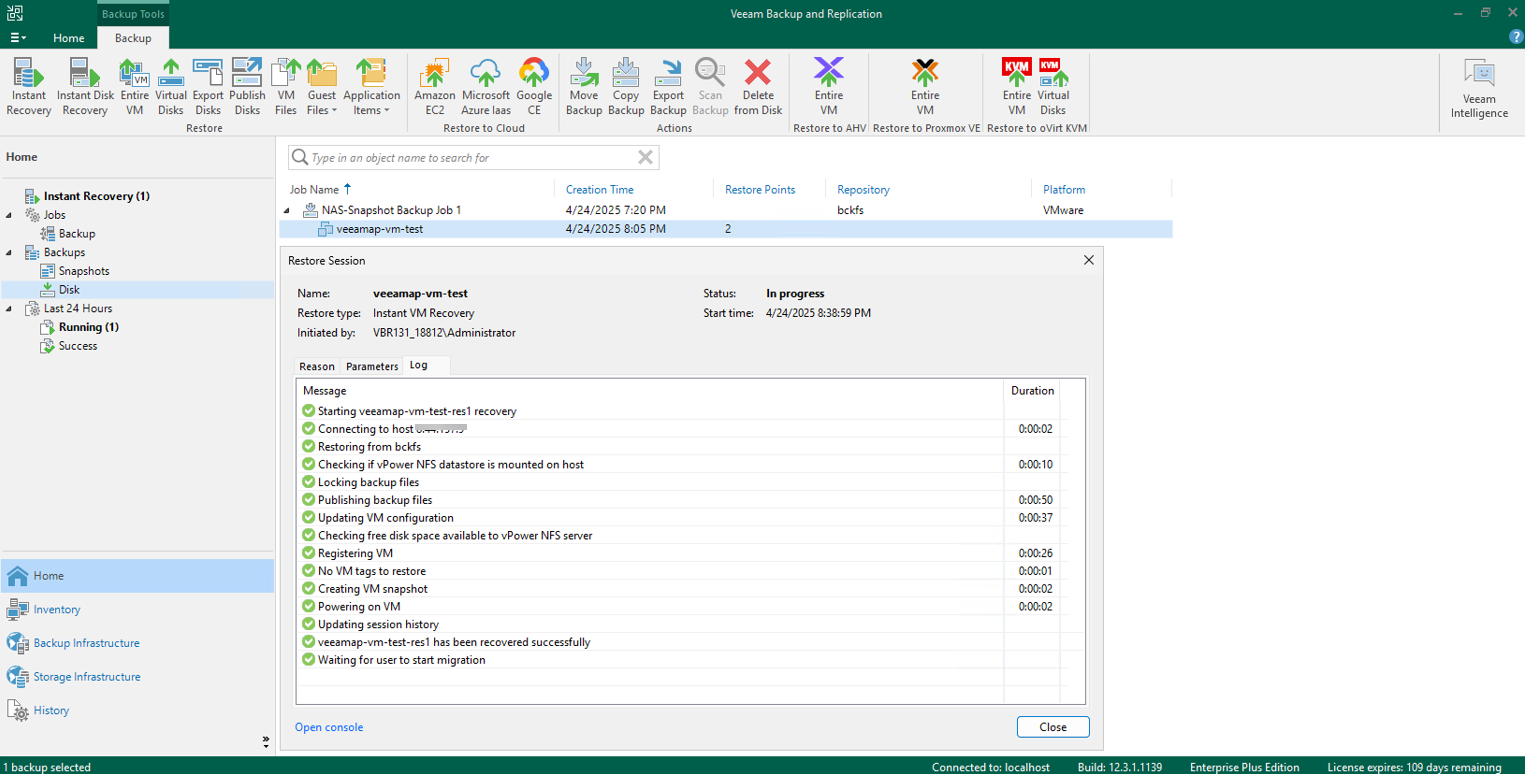1525x774 pixels.
Task: Collapse NAS-Snapshot Backup Job 1 row
Action: pyautogui.click(x=287, y=211)
